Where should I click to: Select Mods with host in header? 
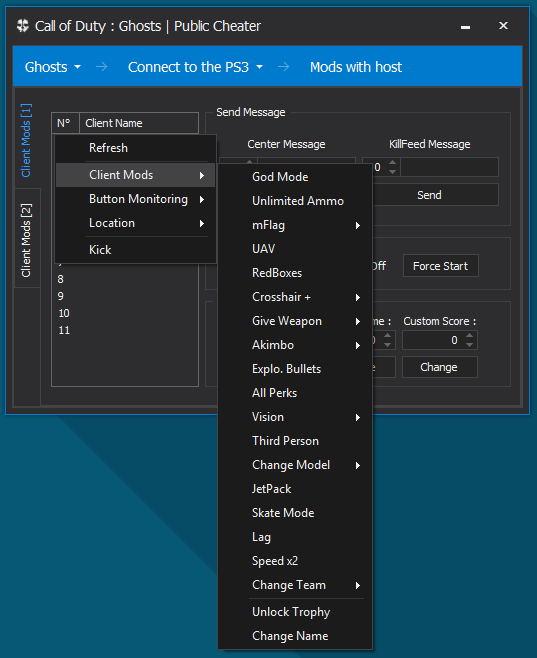356,67
